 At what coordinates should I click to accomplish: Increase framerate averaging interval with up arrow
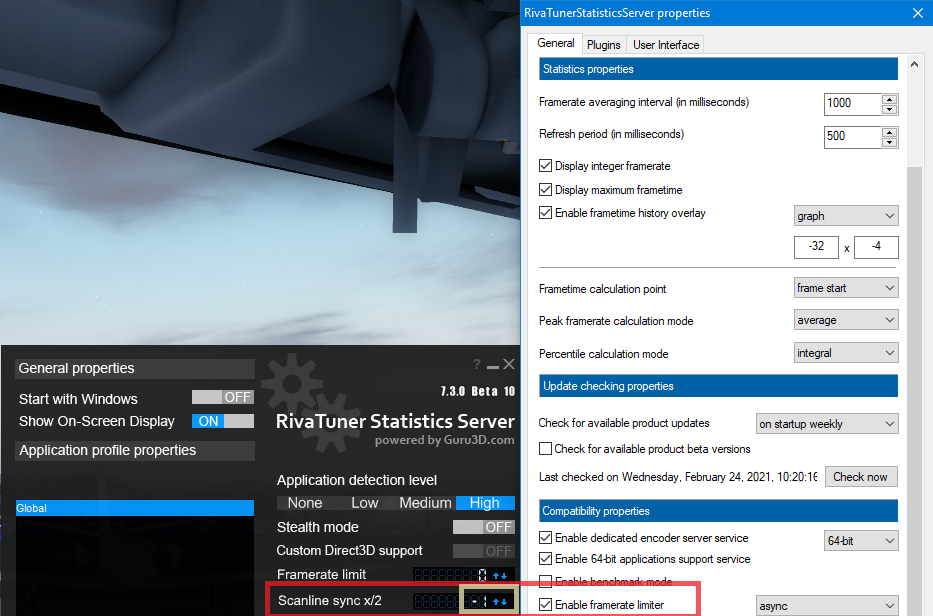pos(890,99)
